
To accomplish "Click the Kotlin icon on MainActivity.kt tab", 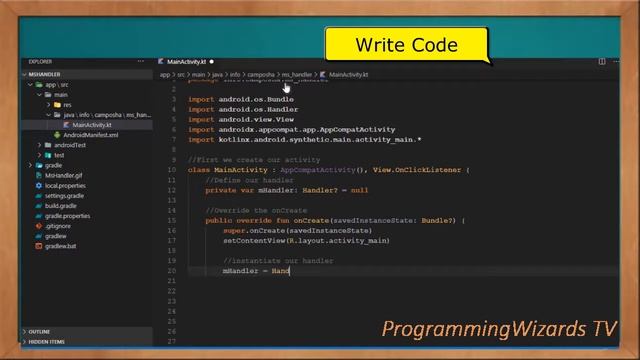I will coord(161,62).
